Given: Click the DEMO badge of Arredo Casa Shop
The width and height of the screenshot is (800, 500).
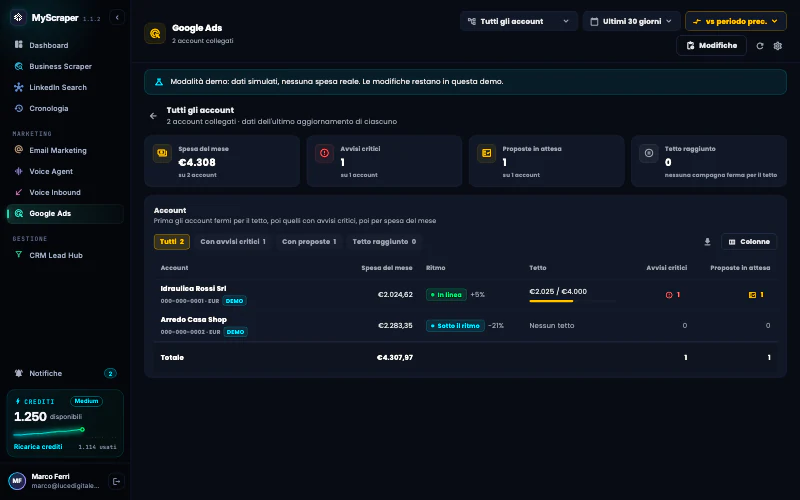Looking at the screenshot, I should click(x=235, y=332).
